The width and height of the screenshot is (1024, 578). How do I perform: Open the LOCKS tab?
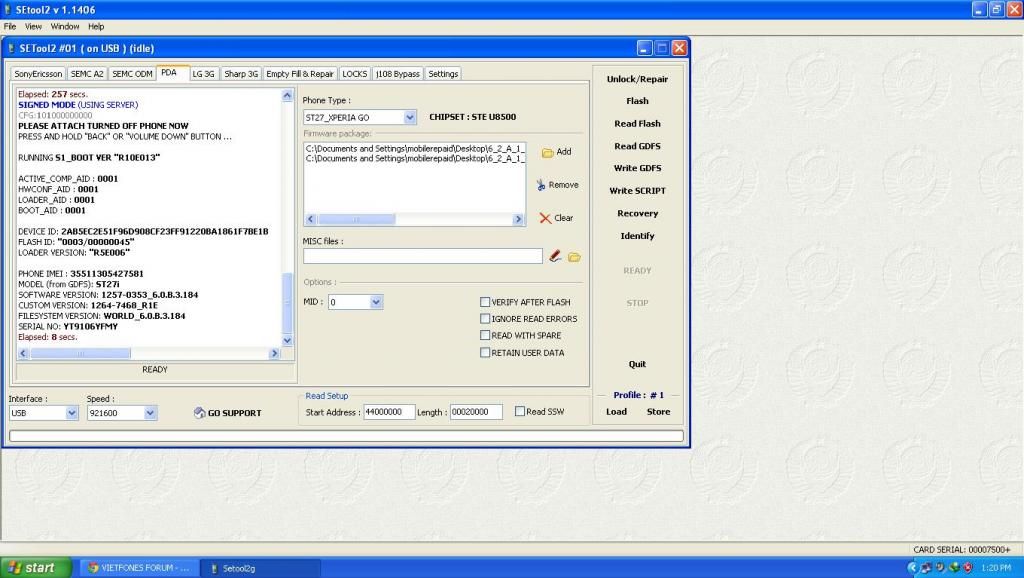tap(355, 74)
